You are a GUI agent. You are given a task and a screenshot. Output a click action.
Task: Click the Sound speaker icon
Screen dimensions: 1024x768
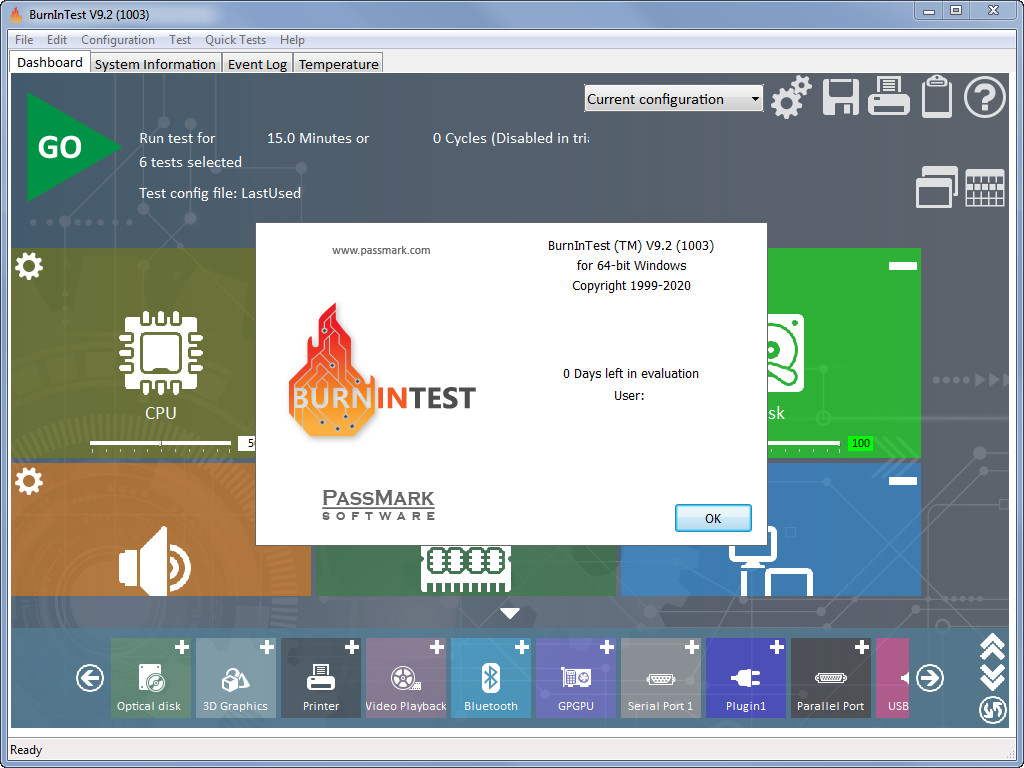click(x=155, y=562)
